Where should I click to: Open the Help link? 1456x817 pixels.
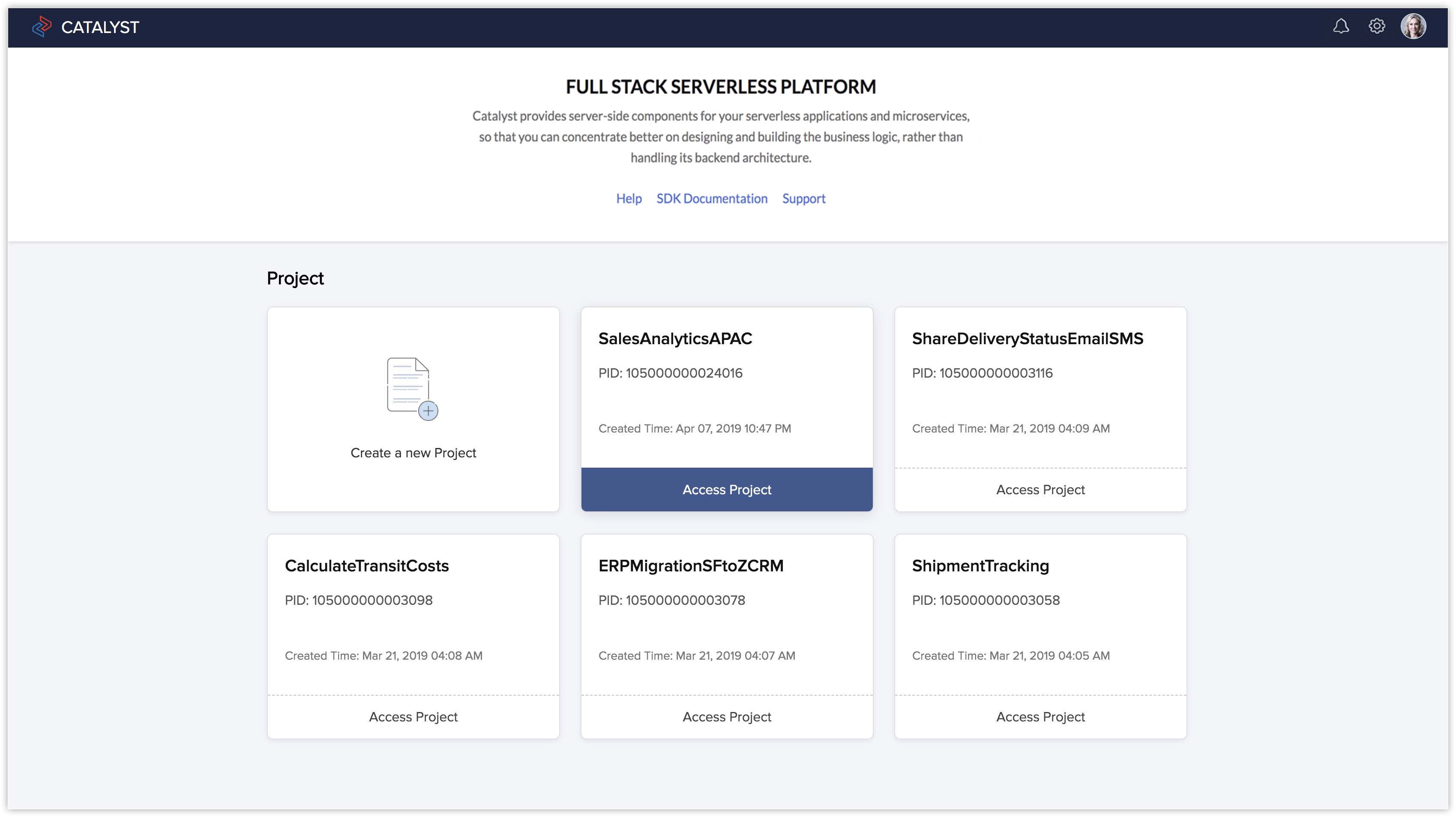coord(629,198)
